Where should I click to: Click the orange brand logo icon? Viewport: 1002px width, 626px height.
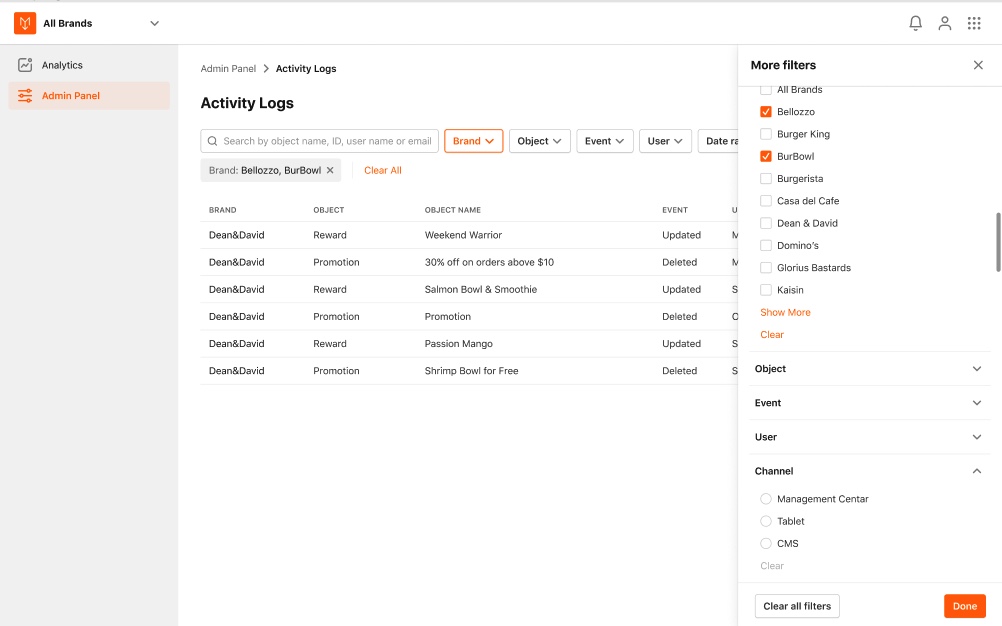coord(25,24)
